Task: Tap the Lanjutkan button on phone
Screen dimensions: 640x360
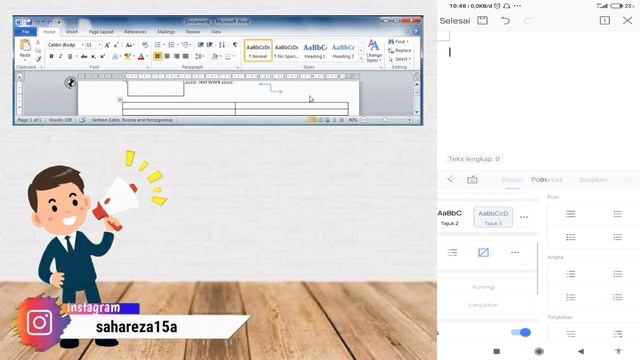Action: pos(483,305)
